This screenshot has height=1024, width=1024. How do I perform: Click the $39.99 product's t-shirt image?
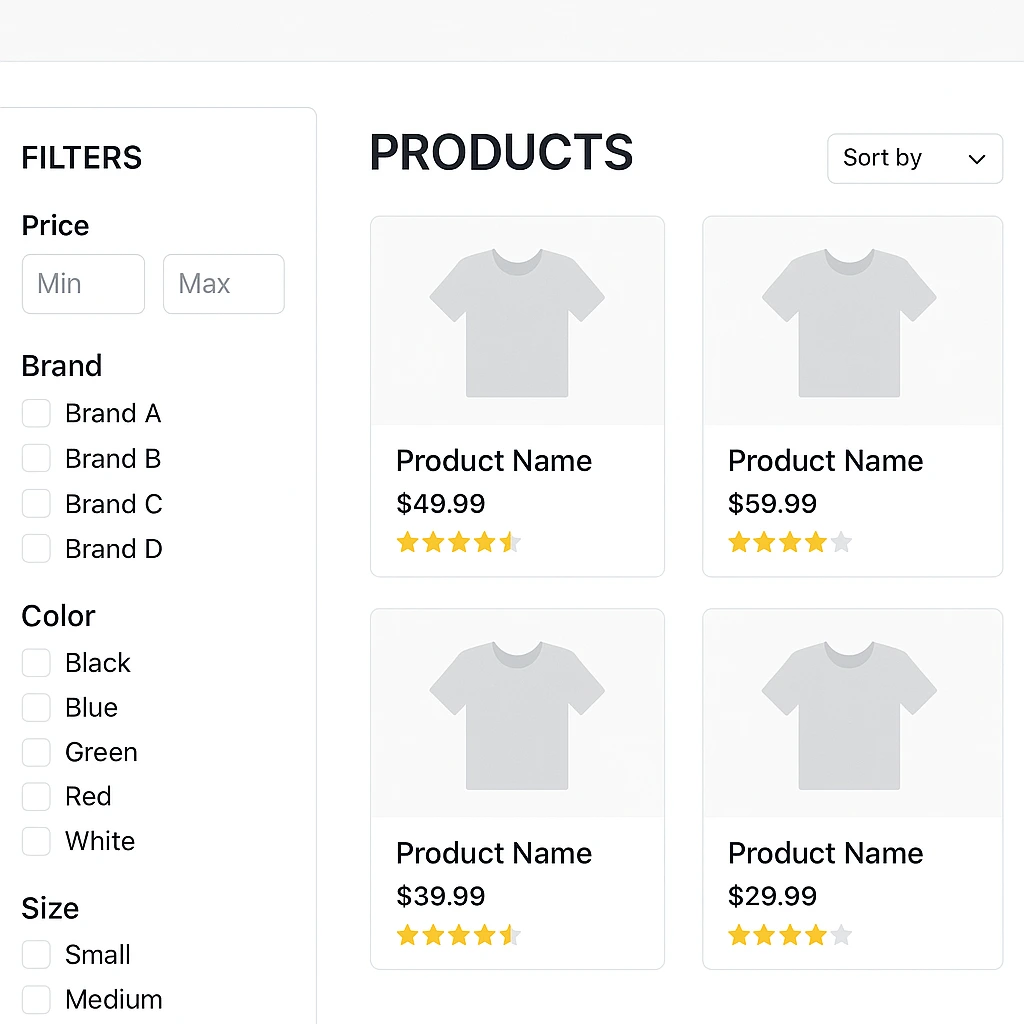(x=517, y=715)
